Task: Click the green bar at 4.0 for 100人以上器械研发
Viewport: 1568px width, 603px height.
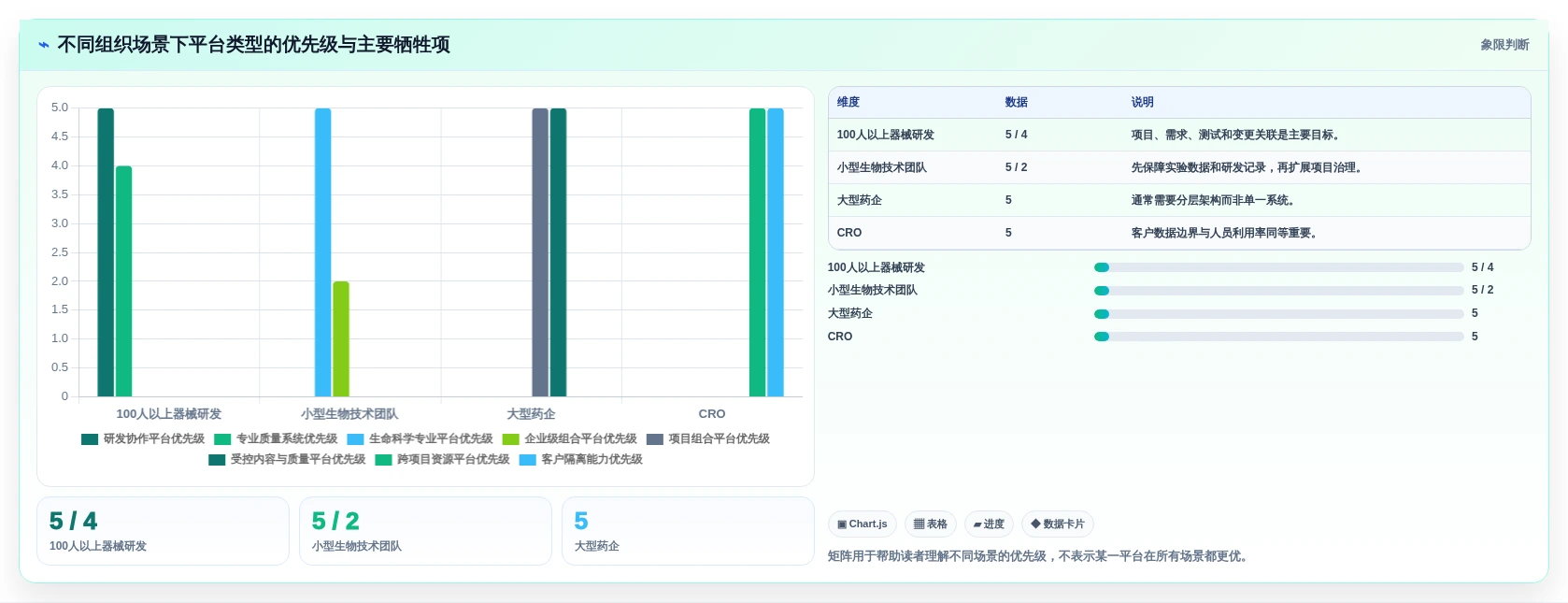Action: [123, 281]
